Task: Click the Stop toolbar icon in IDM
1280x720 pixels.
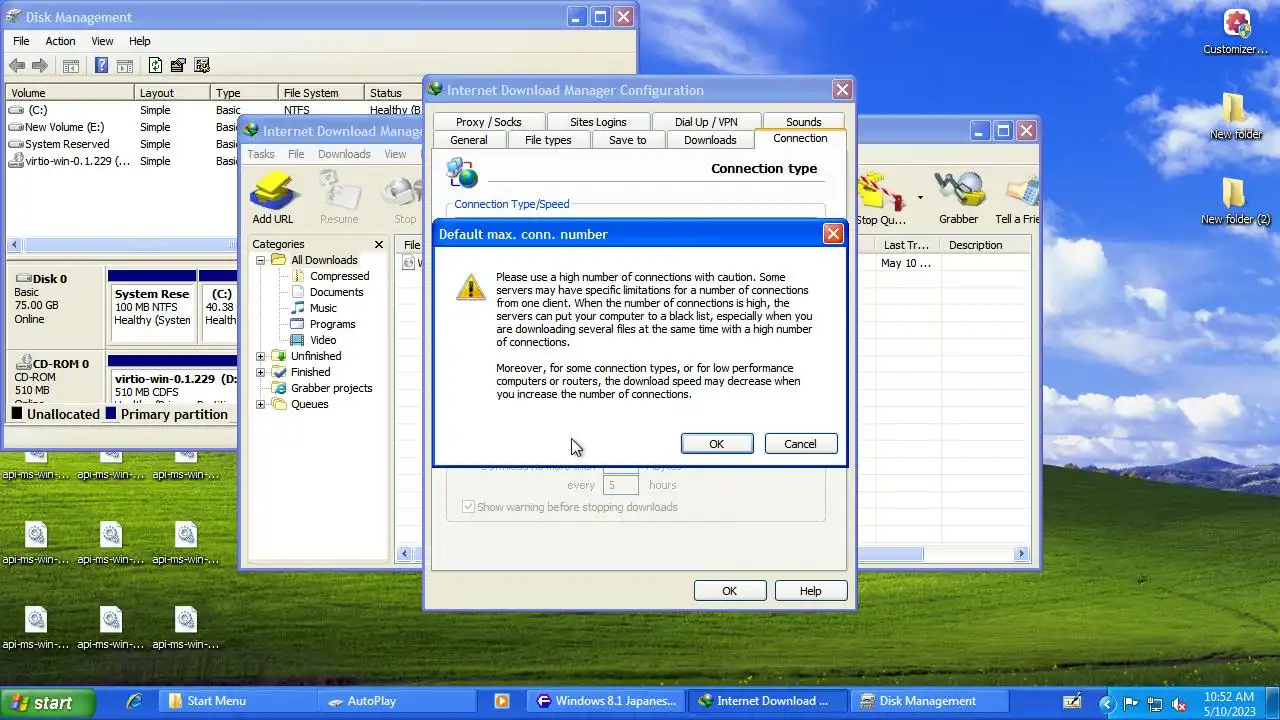Action: click(404, 197)
